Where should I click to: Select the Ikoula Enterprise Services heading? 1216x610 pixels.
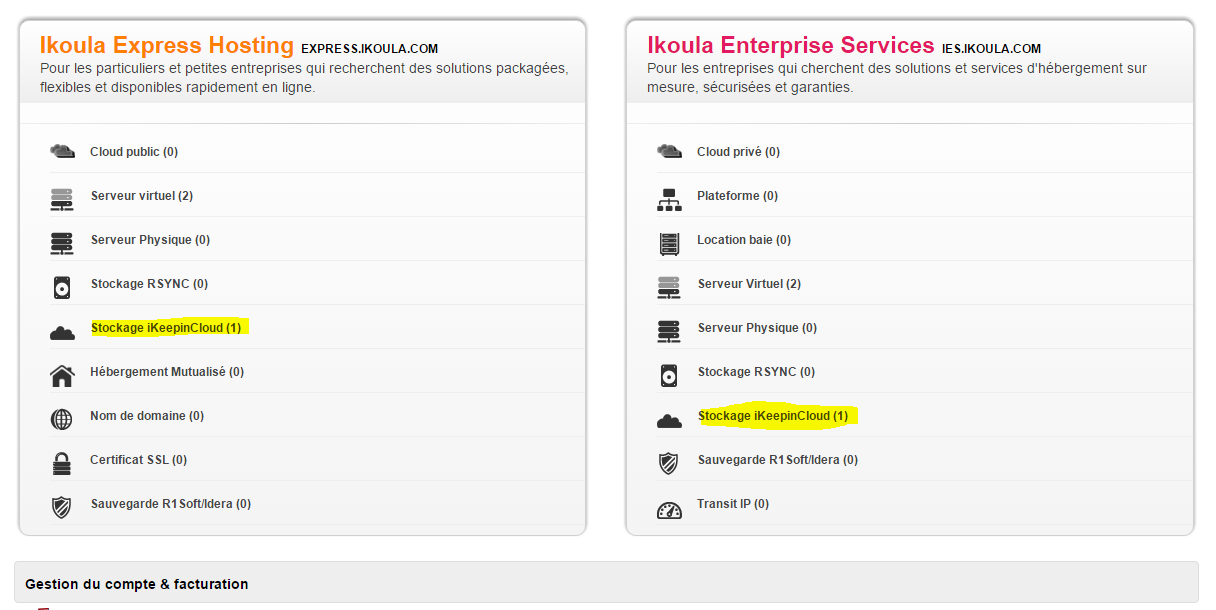click(x=789, y=46)
